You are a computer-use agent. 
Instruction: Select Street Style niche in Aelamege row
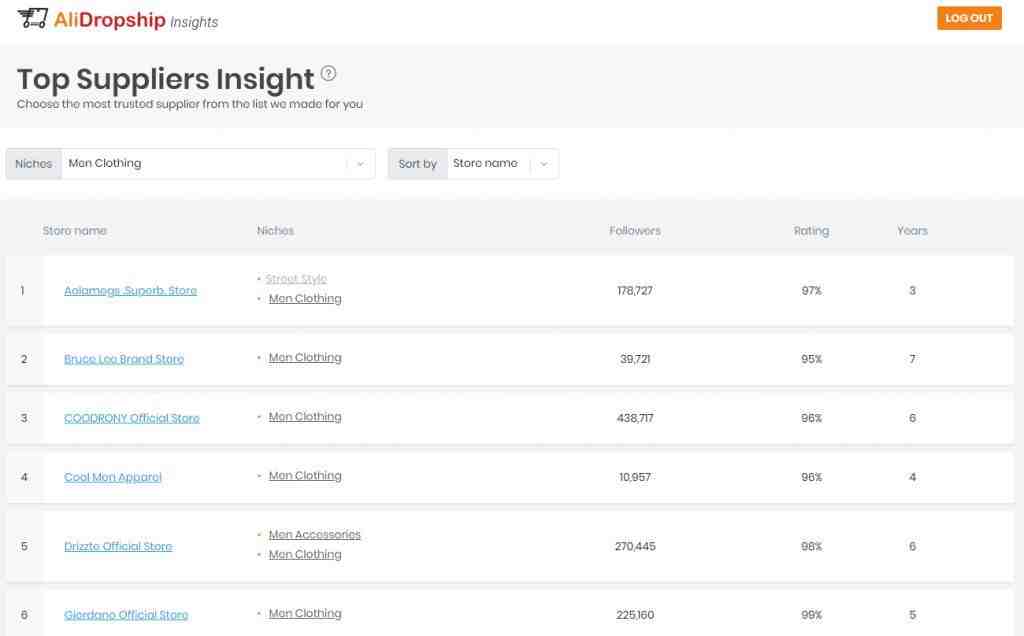coord(296,279)
